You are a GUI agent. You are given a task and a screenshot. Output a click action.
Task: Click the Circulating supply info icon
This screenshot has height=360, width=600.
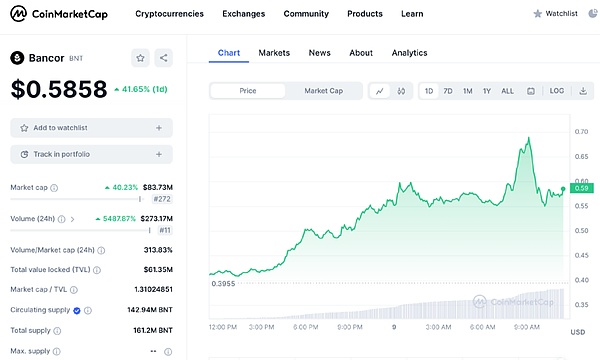88,310
